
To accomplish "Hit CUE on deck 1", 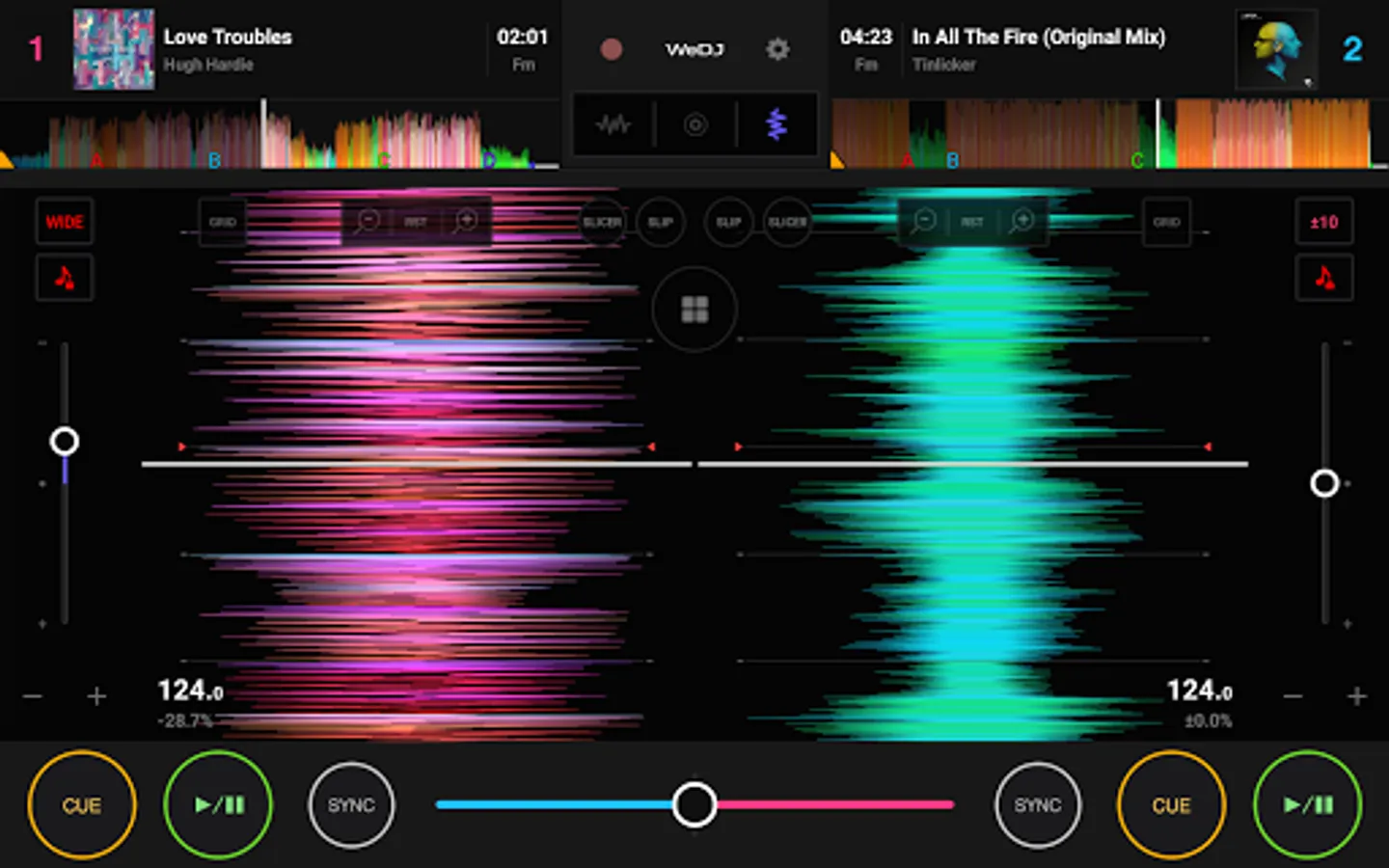I will 82,805.
